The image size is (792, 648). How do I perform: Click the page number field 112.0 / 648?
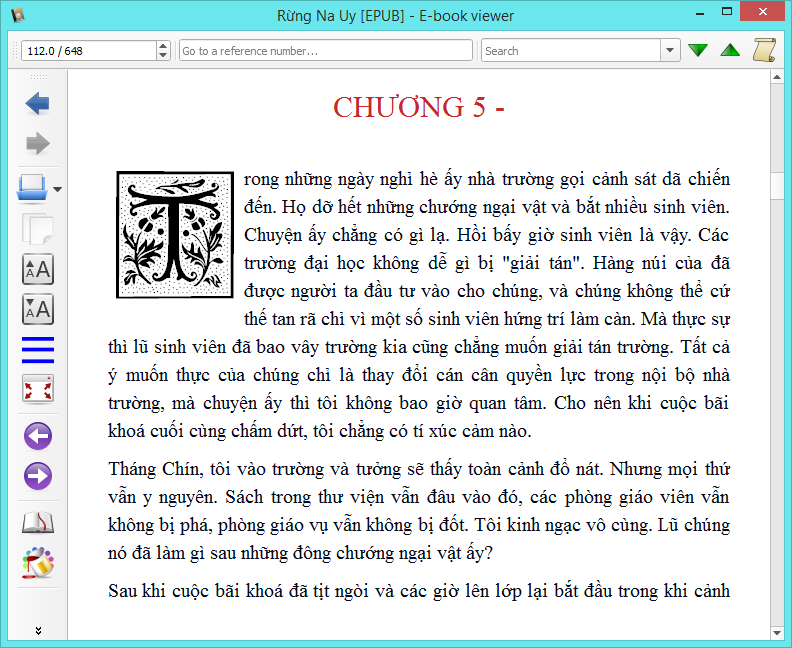click(x=89, y=51)
